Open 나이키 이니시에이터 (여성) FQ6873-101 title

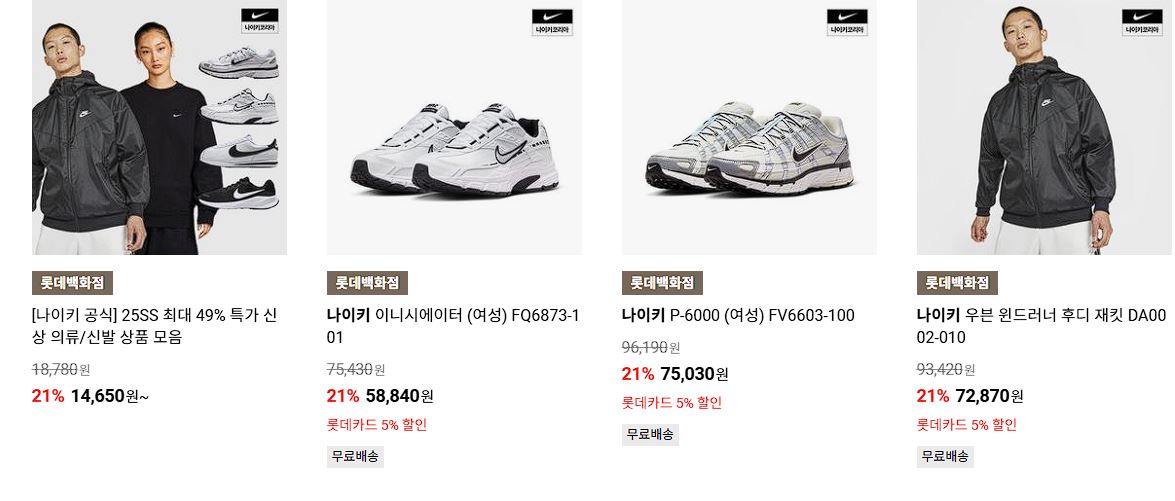tap(453, 327)
